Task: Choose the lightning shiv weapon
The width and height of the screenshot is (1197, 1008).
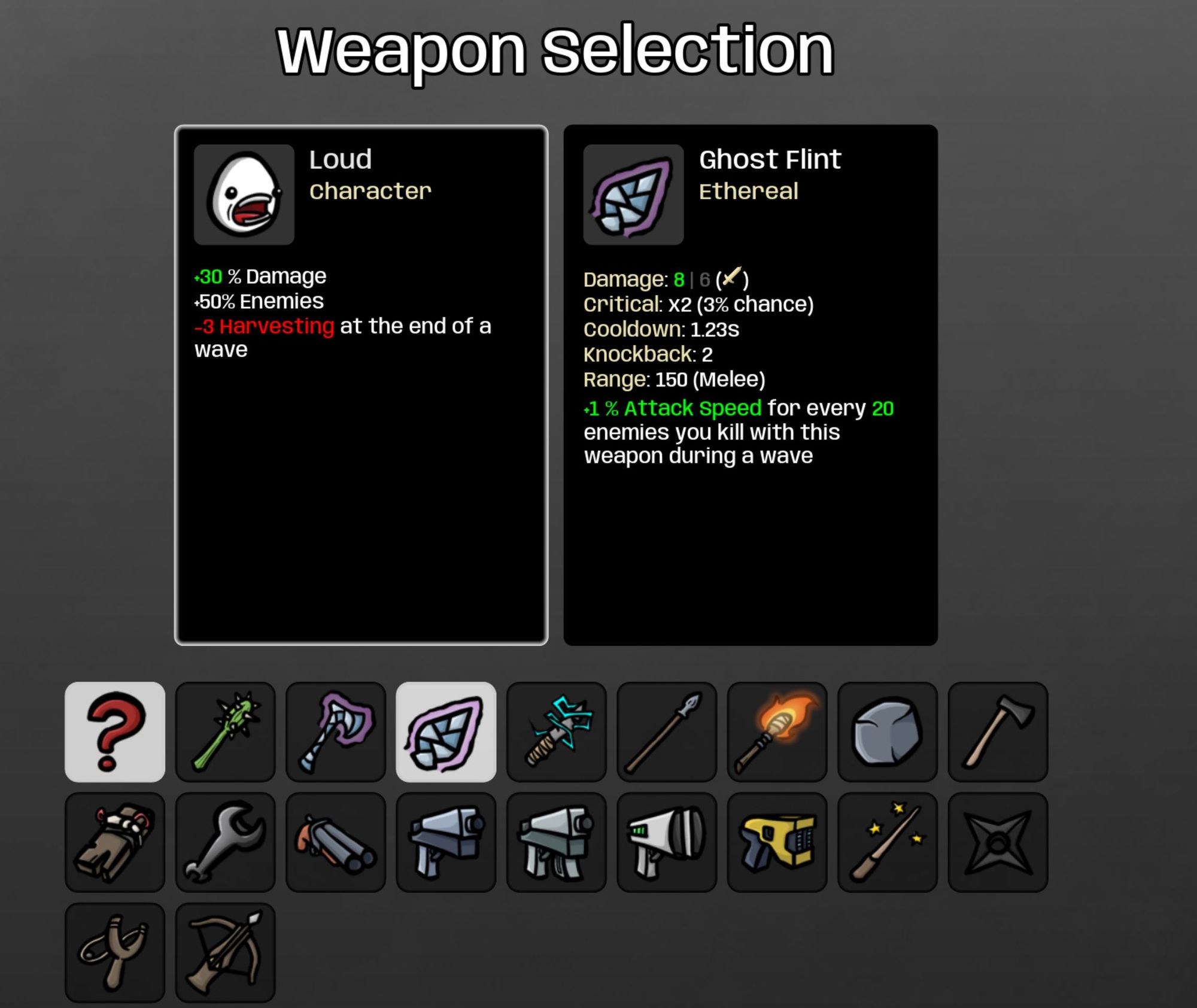Action: tap(557, 731)
